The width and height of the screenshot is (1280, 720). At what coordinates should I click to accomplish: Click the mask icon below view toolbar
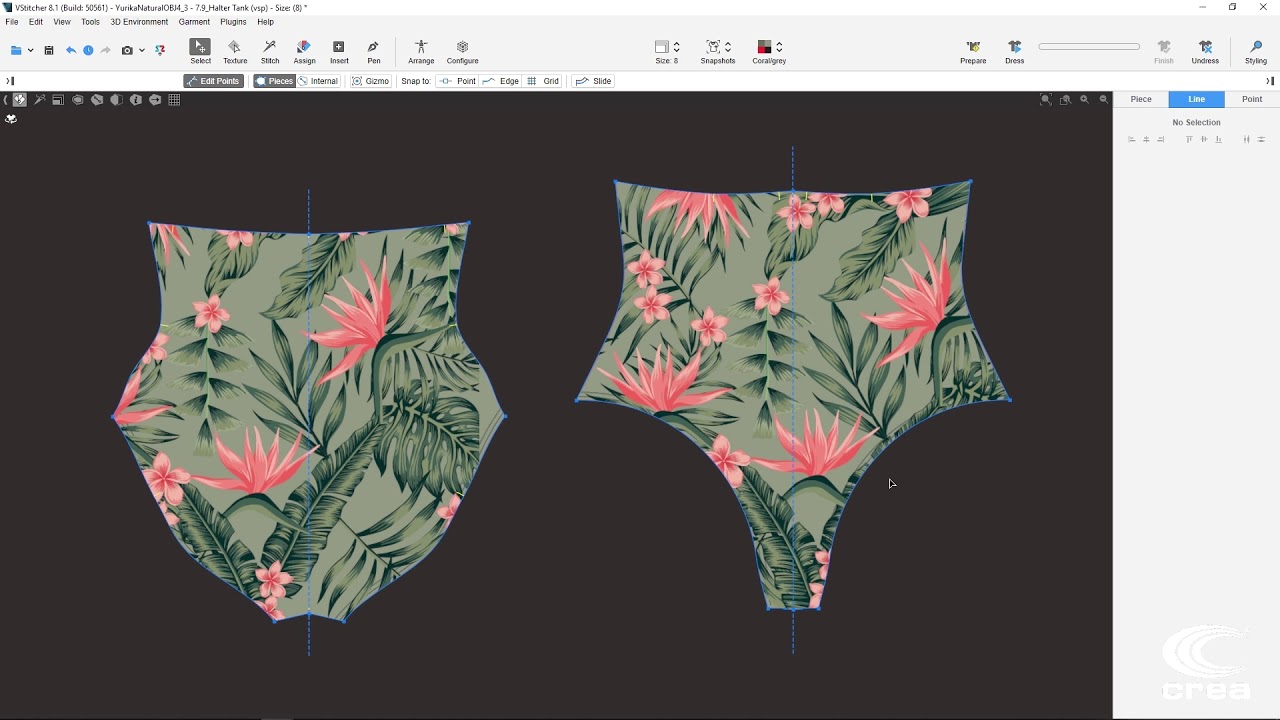[x=11, y=118]
